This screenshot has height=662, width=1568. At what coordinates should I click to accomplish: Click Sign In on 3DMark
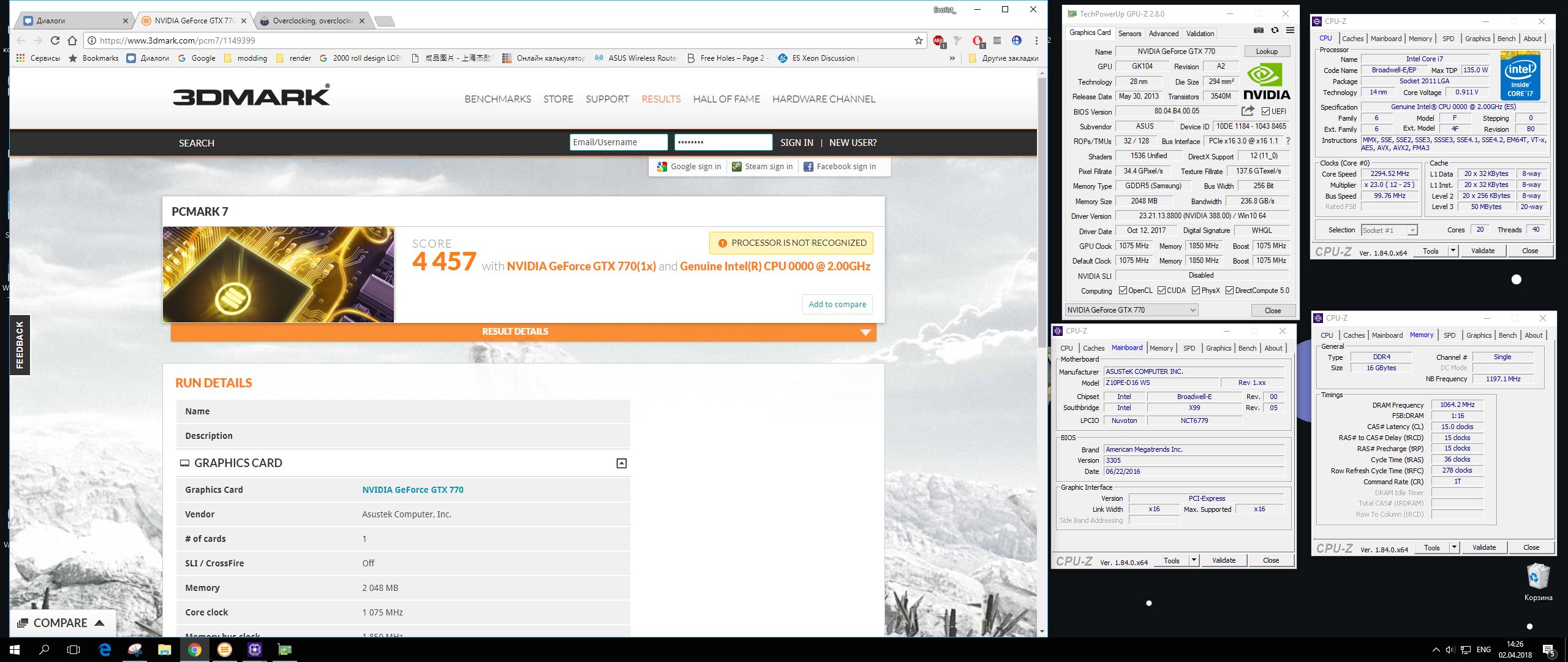pos(796,143)
